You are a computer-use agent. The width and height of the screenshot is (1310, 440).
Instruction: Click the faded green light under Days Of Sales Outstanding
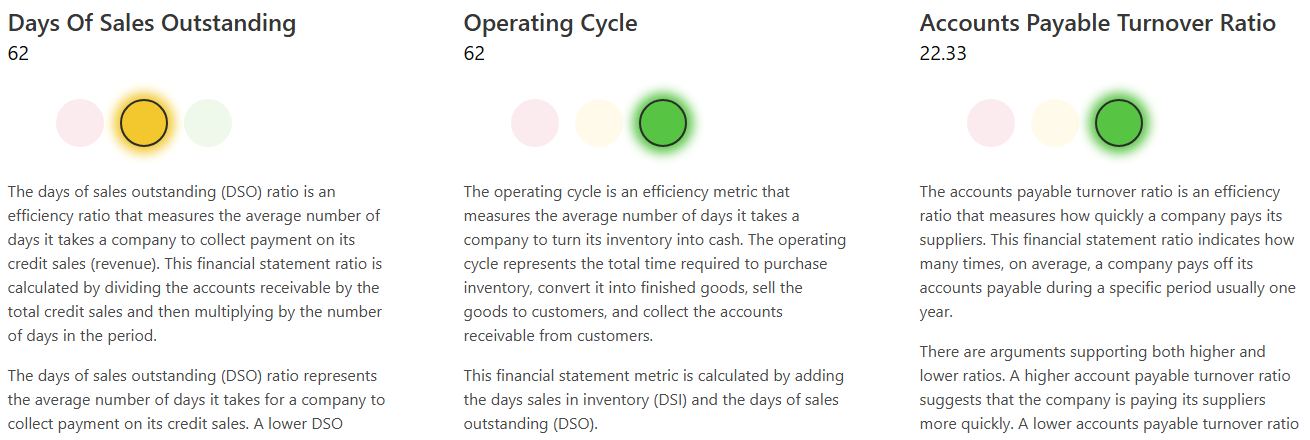[x=208, y=123]
